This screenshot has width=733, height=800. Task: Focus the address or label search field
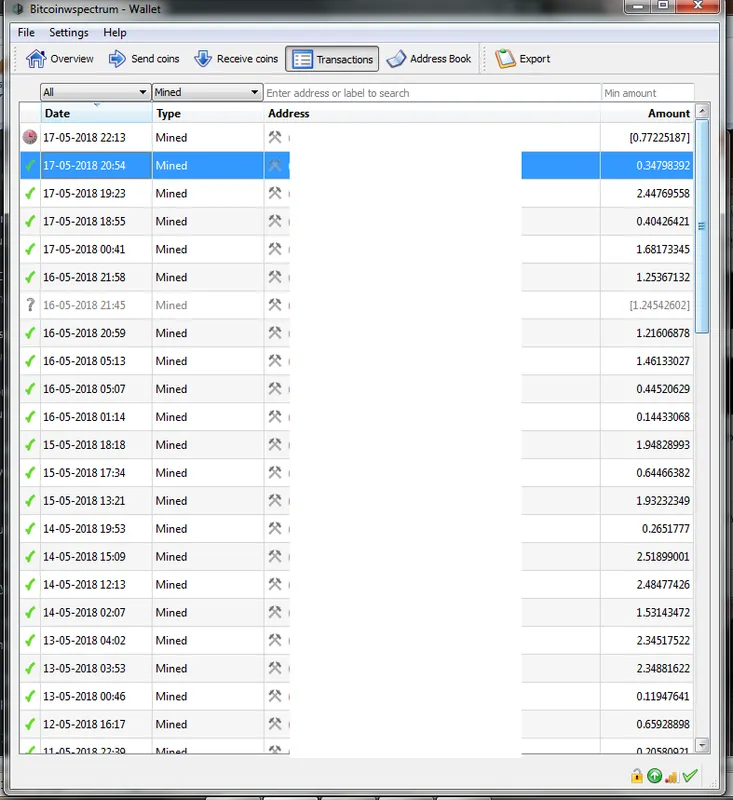click(x=432, y=93)
